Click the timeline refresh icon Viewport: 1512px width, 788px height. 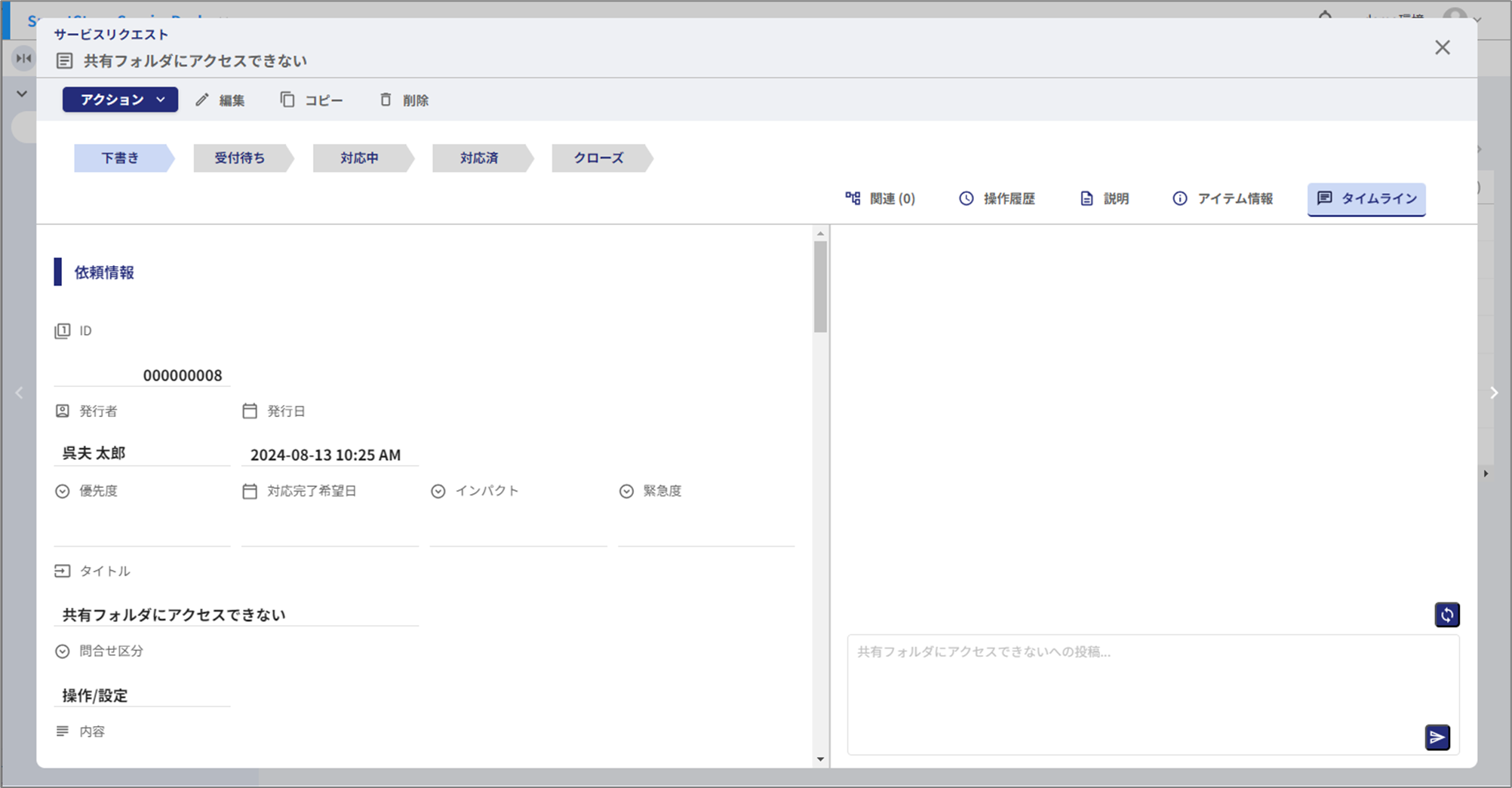[x=1446, y=615]
